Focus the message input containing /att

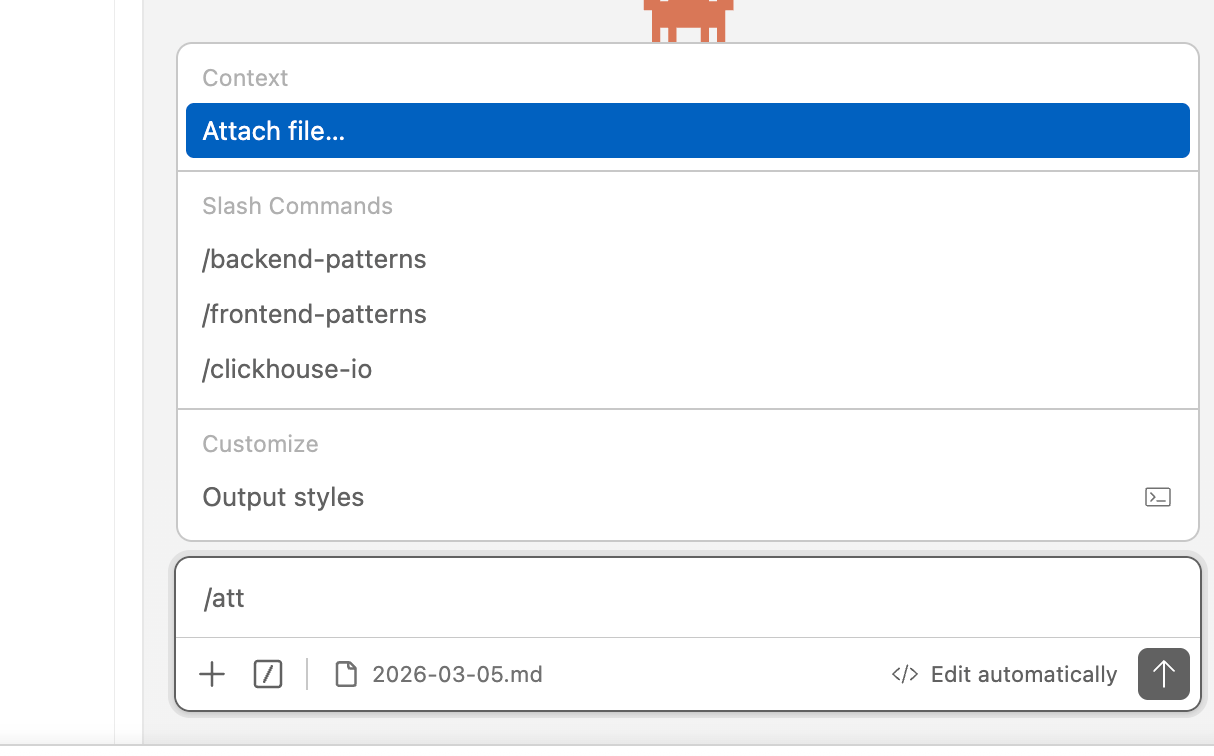tap(687, 599)
